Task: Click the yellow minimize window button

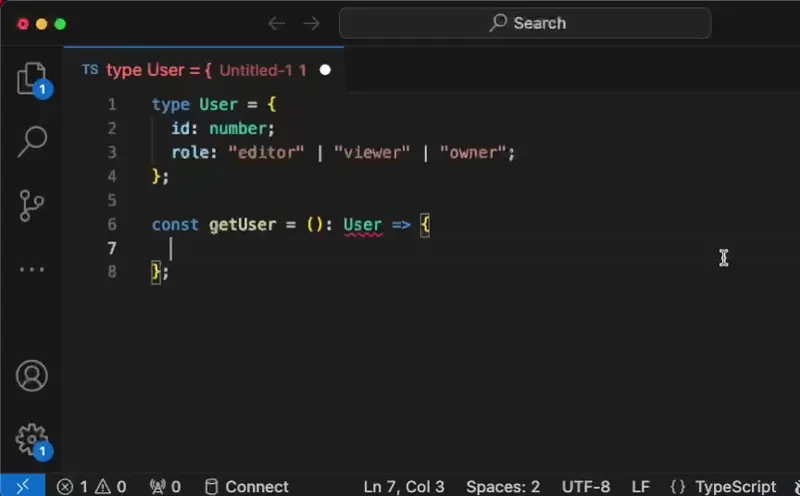Action: click(x=41, y=24)
